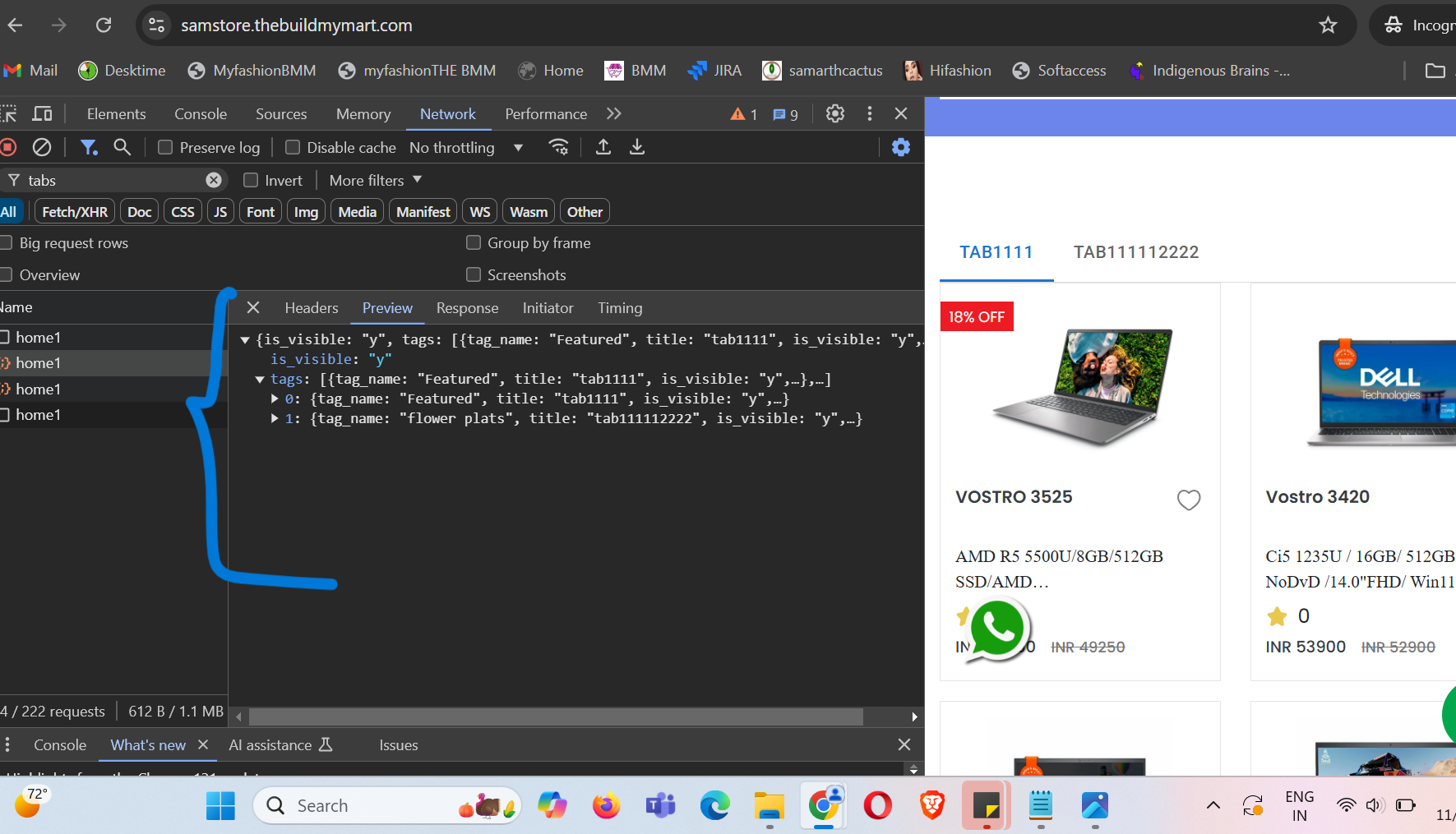Toggle the Overview checkbox
Screen dimensions: 1456x834
click(x=7, y=274)
